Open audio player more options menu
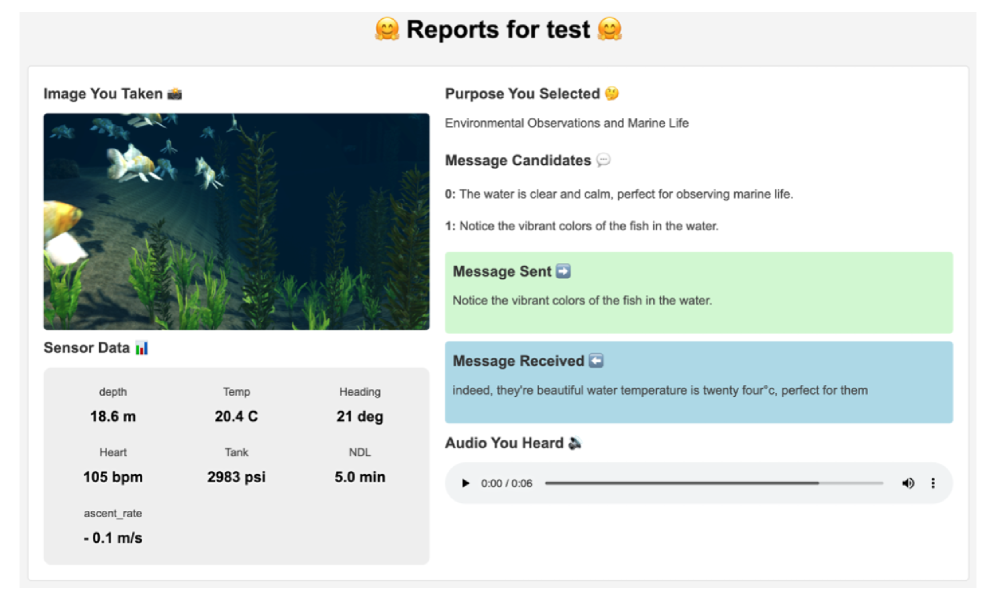The height and width of the screenshot is (602, 997). pyautogui.click(x=933, y=483)
